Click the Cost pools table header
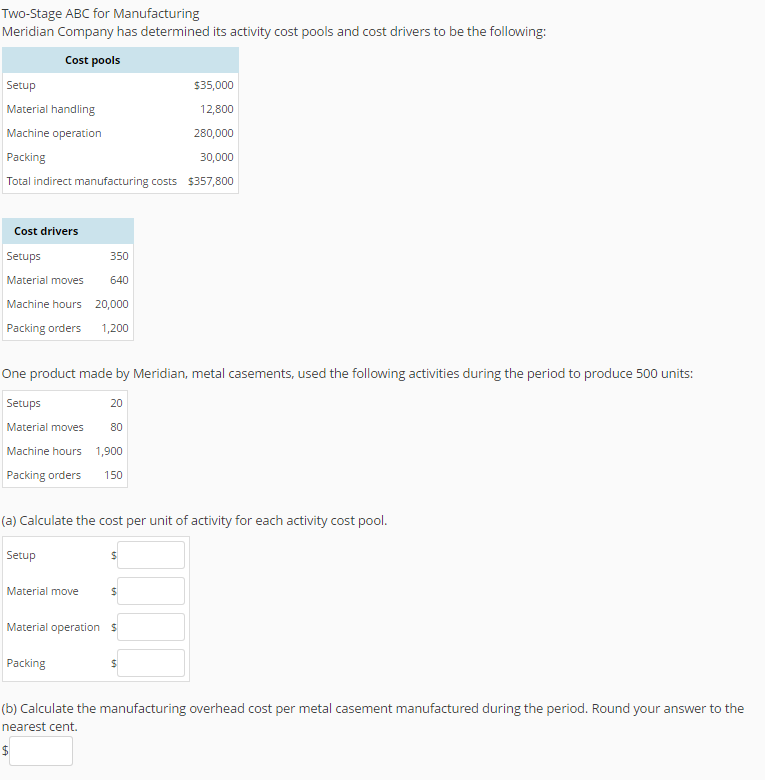 tap(92, 60)
